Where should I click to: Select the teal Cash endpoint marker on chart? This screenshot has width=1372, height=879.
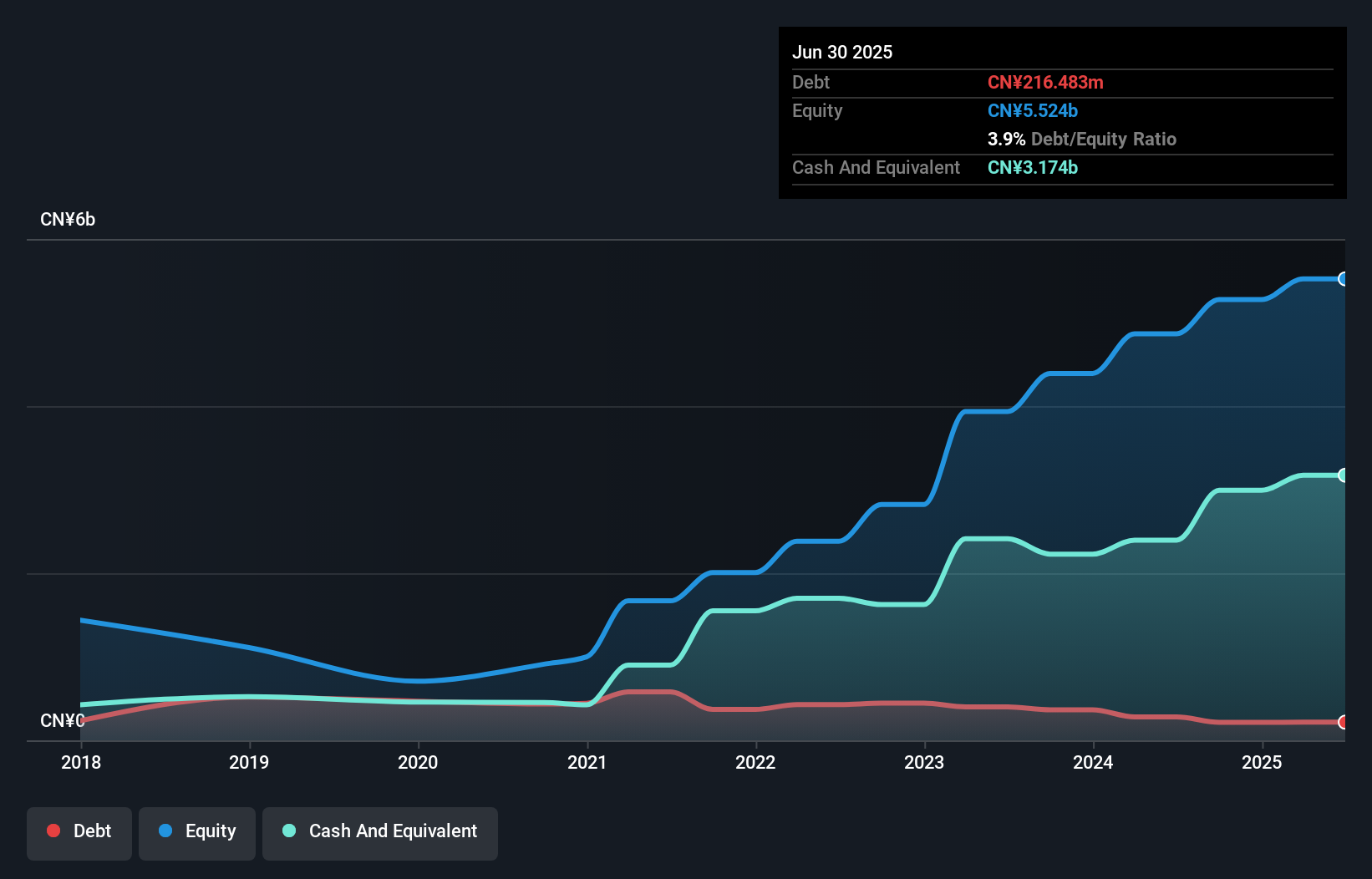pyautogui.click(x=1343, y=475)
